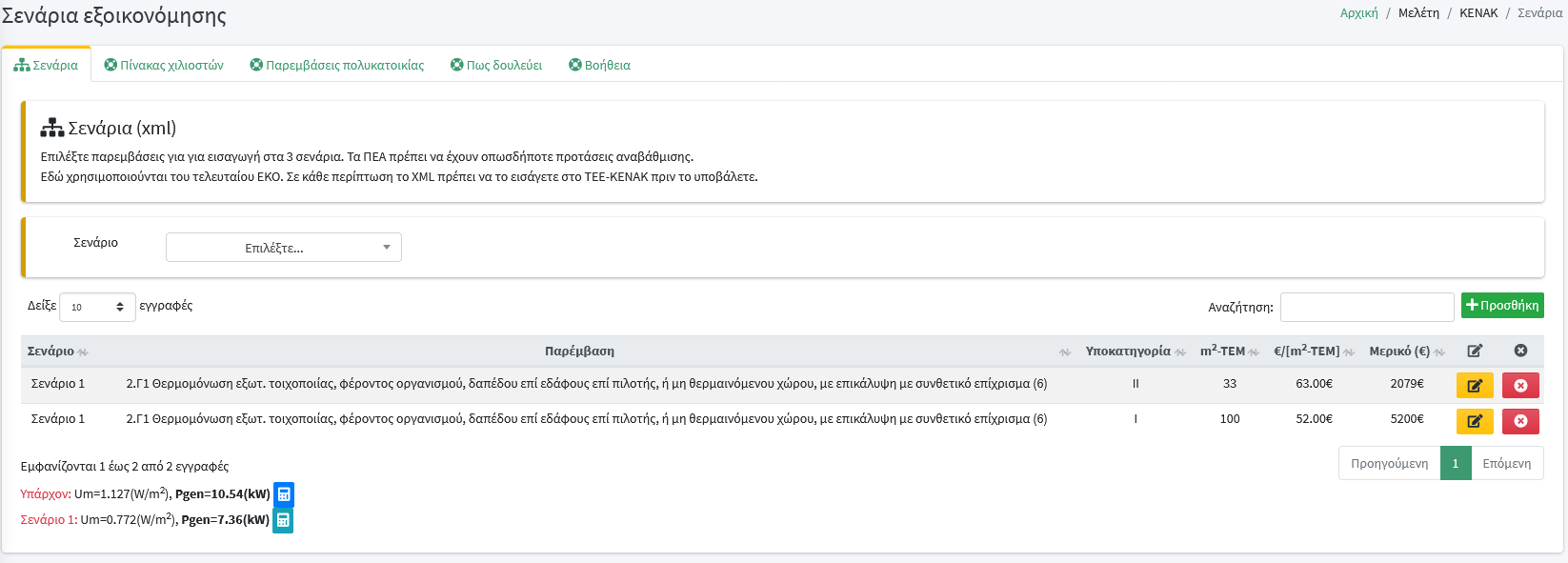Image resolution: width=1568 pixels, height=563 pixels.
Task: Open the Σενάριο 'Επιλέξτε...' dropdown
Action: (284, 248)
